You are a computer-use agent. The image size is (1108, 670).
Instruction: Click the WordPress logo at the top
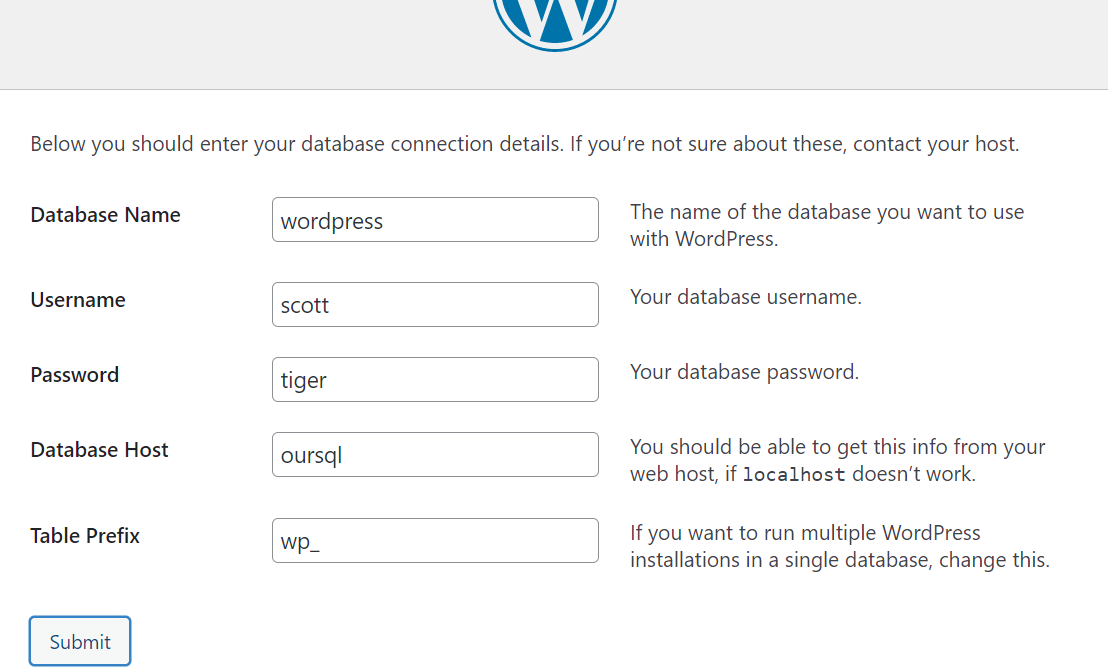click(555, 20)
